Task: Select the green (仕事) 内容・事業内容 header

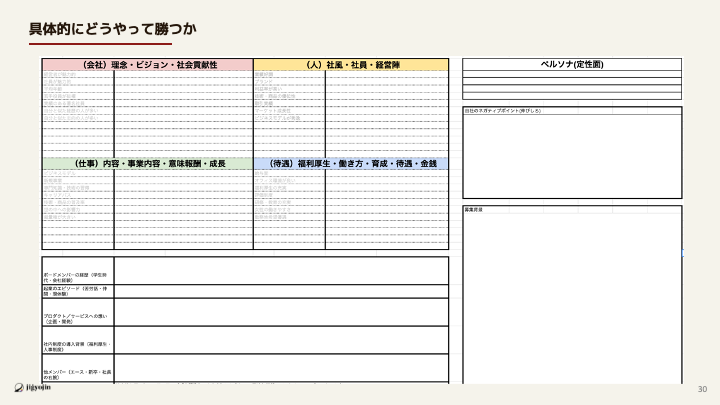Action: 148,163
